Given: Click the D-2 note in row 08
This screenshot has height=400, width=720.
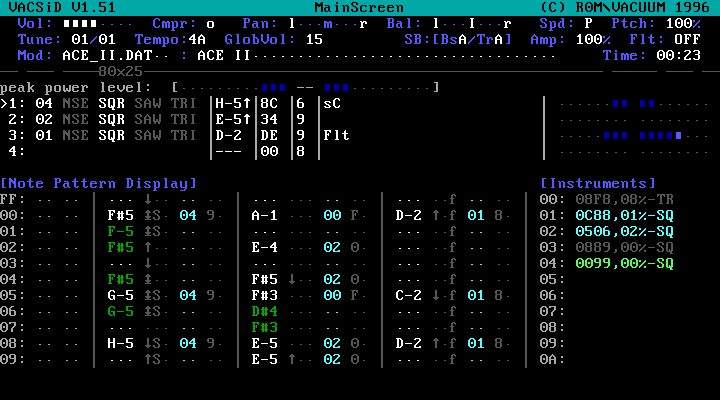Looking at the screenshot, I should coord(408,343).
